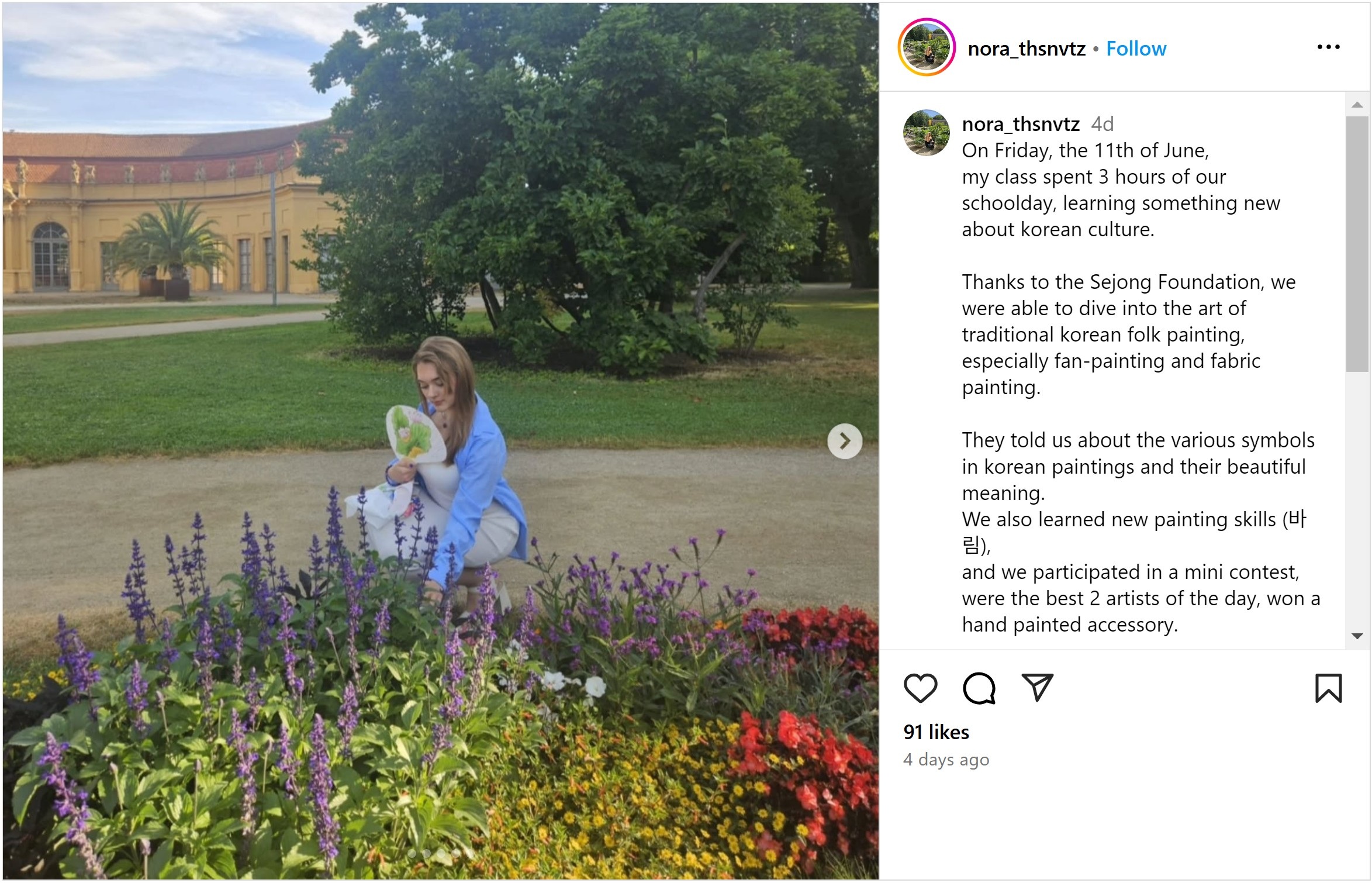Click the caption scrollbar up arrow
This screenshot has width=1372, height=883.
click(1357, 105)
